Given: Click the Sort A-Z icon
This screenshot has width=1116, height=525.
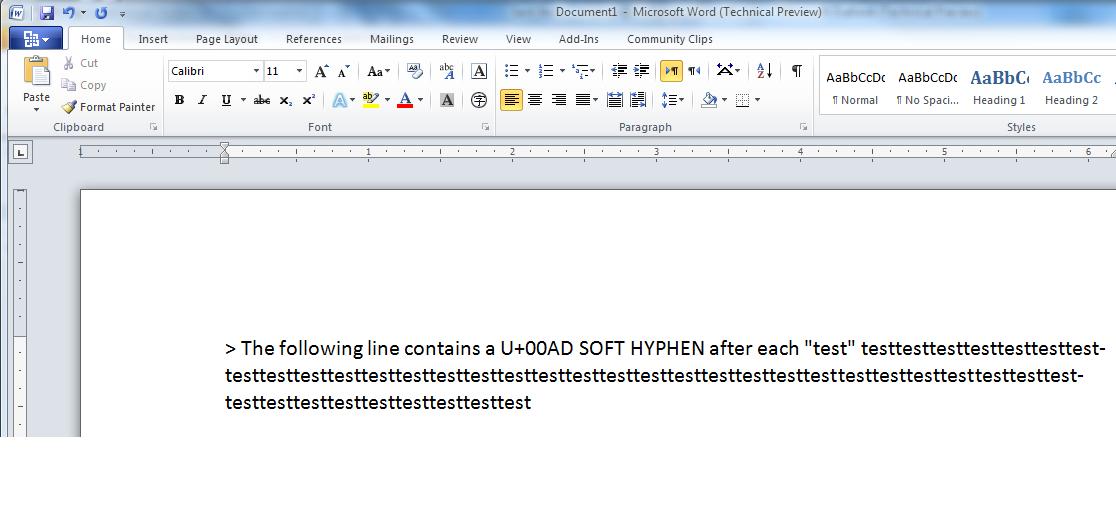Looking at the screenshot, I should coord(764,71).
